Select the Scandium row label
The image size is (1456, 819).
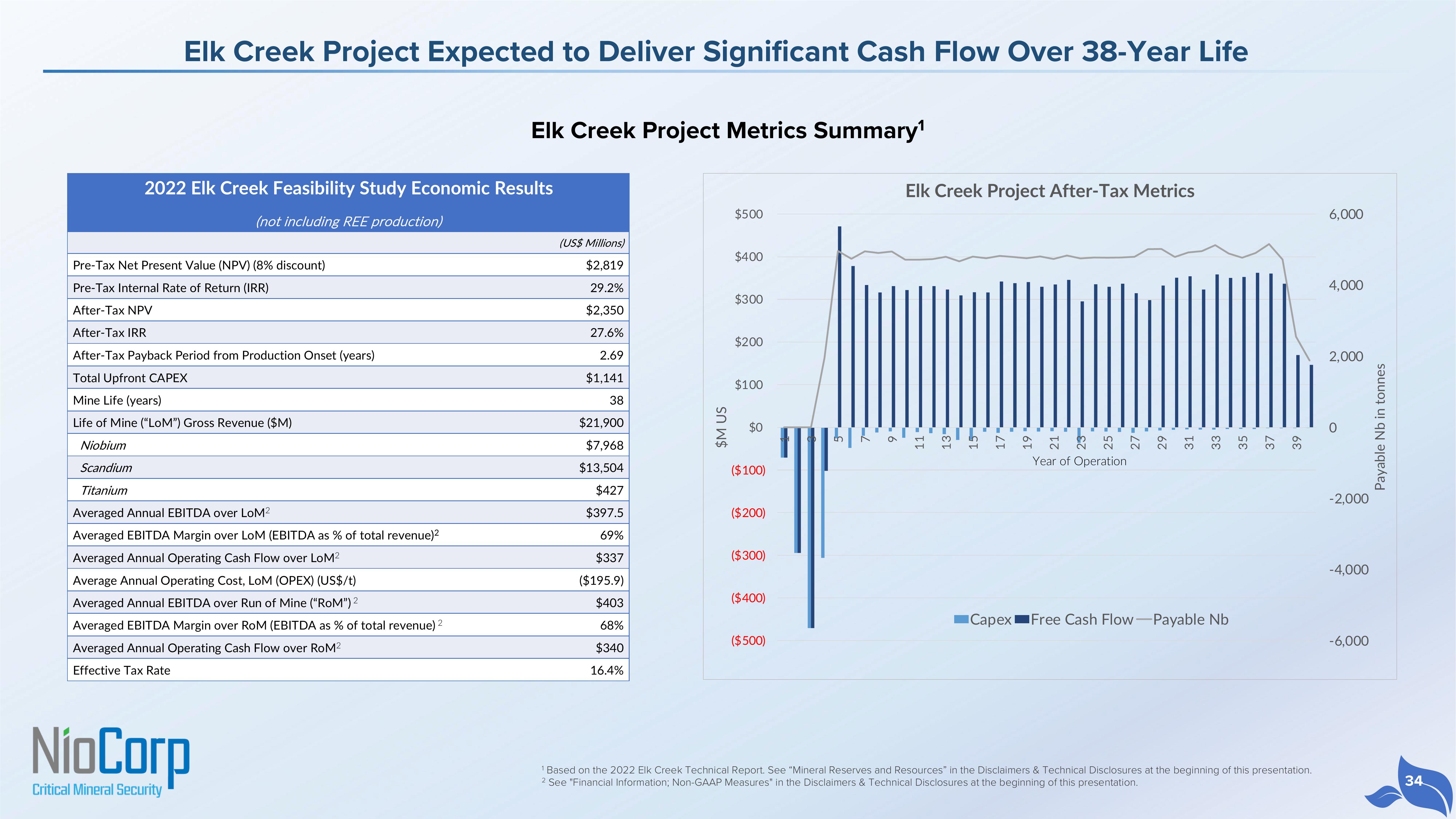click(106, 468)
